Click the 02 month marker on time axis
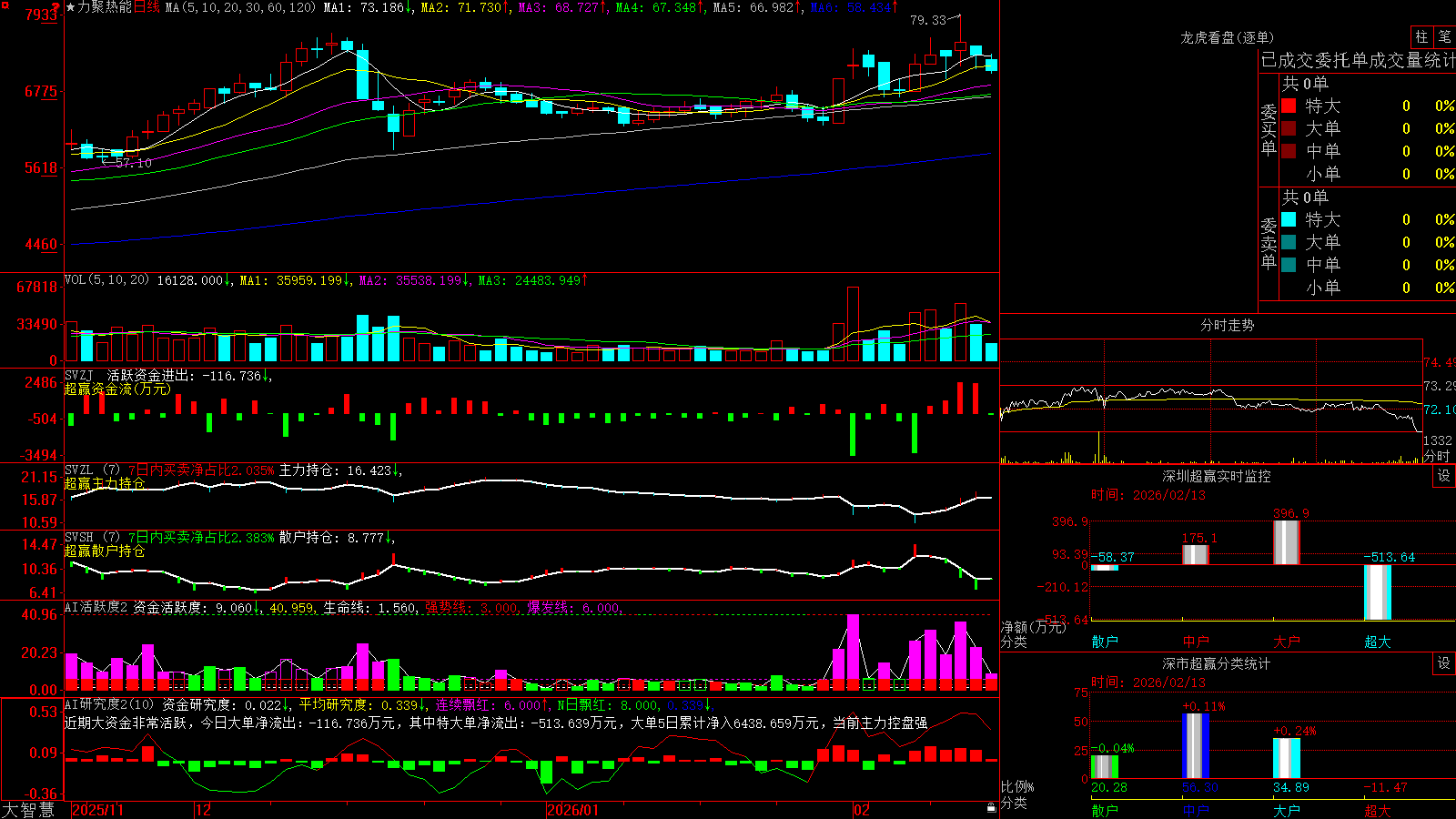The height and width of the screenshot is (819, 1456). tap(862, 810)
